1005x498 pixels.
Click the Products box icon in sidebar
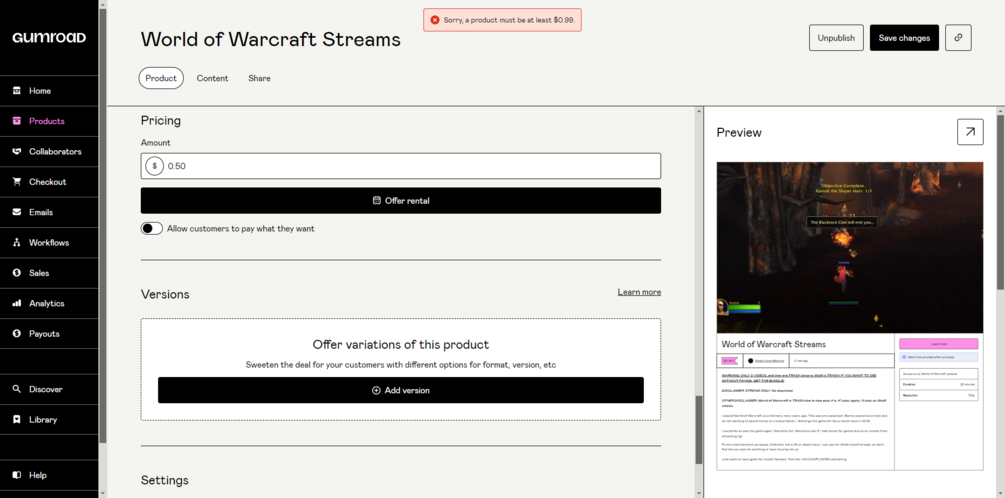(x=17, y=120)
